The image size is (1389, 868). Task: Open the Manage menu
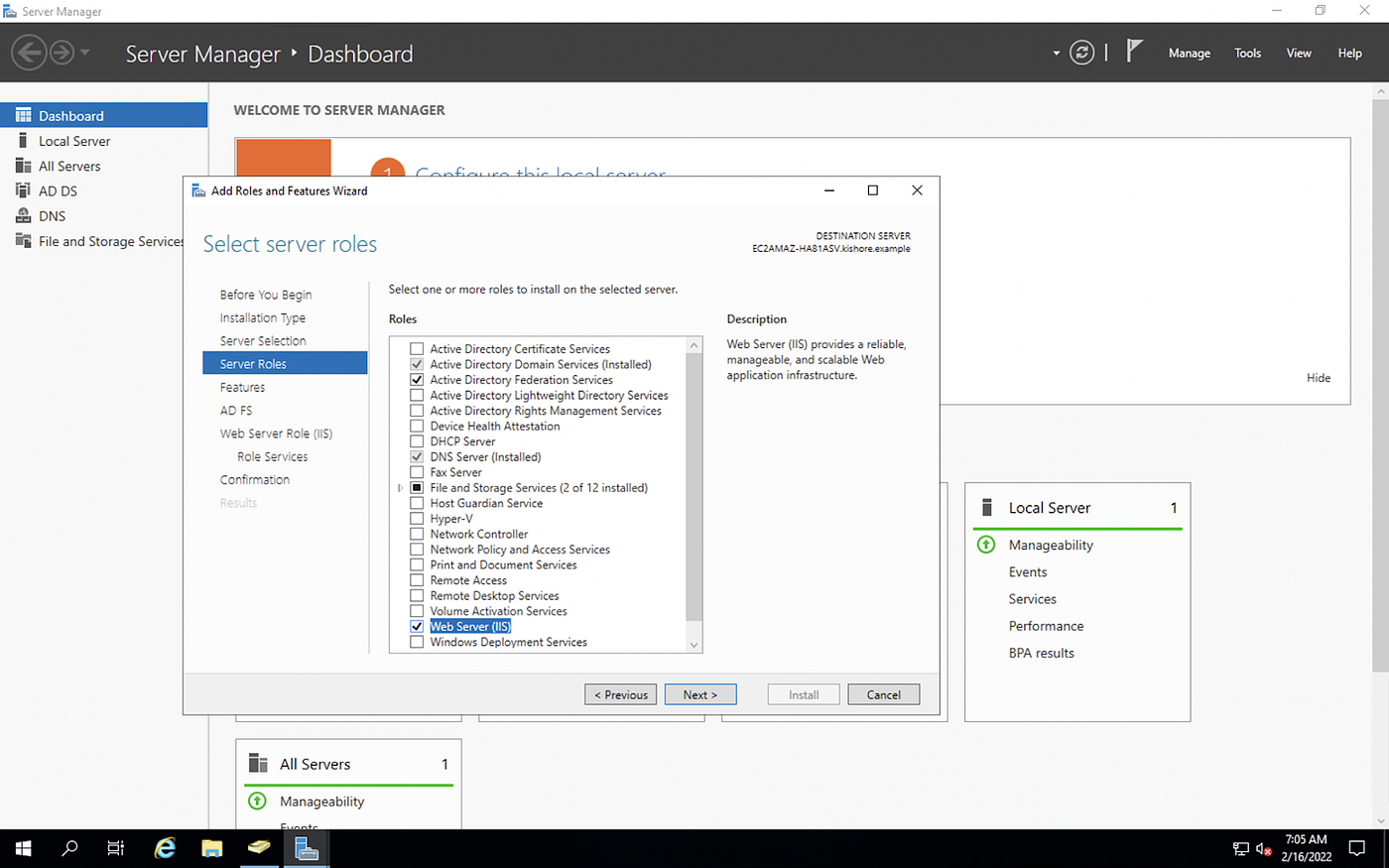tap(1189, 53)
